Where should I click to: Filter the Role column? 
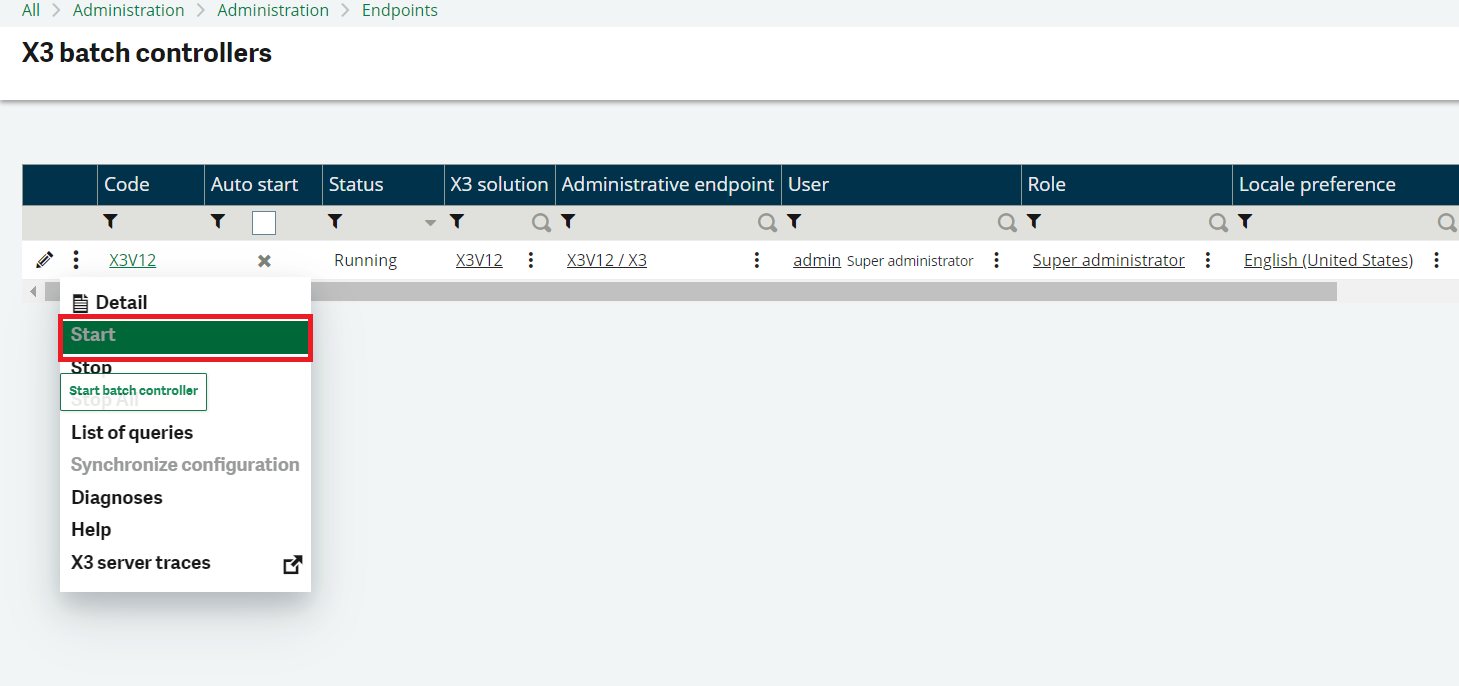pyautogui.click(x=1034, y=221)
